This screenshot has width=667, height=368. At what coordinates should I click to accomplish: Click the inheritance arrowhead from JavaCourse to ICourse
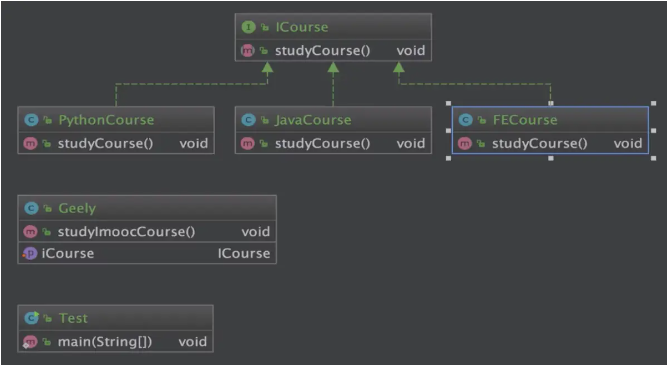pyautogui.click(x=333, y=67)
